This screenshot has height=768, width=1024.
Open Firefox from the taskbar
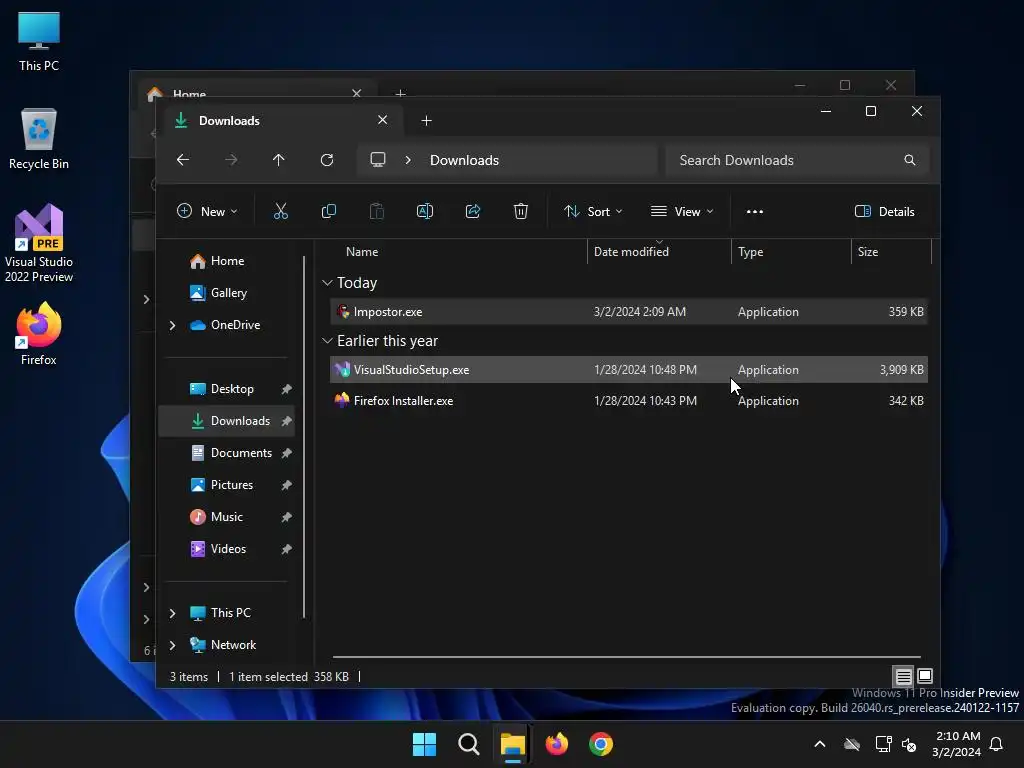556,744
